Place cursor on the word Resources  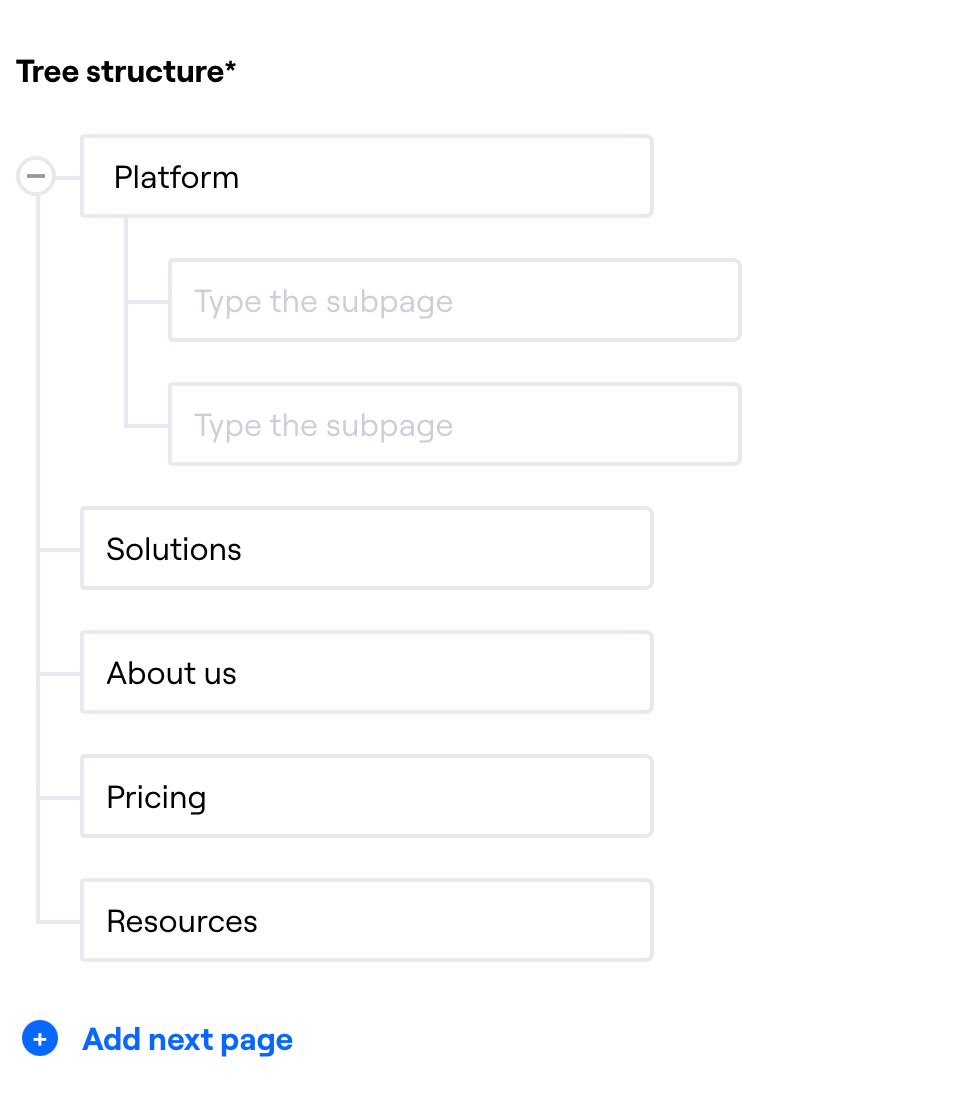[182, 922]
